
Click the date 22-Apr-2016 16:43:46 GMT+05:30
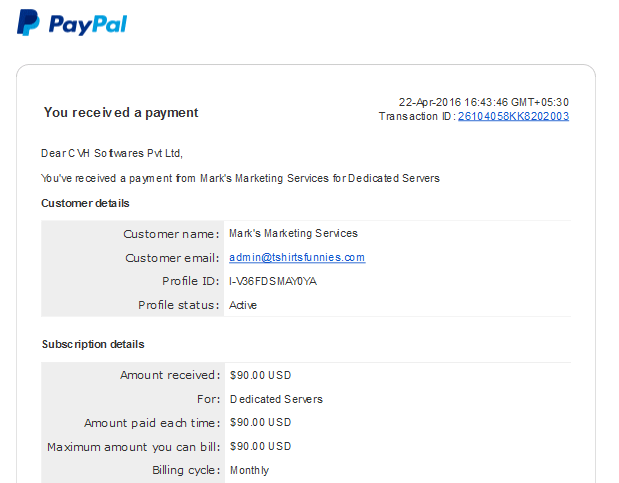484,102
